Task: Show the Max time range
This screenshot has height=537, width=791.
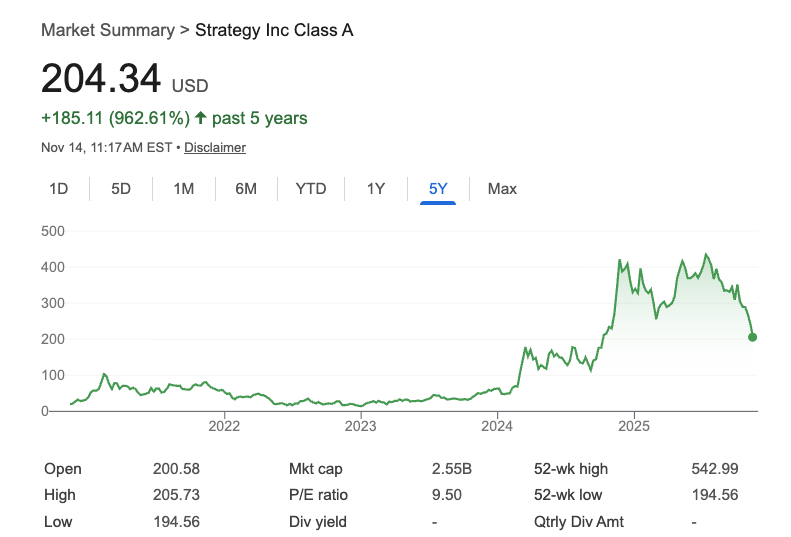Action: click(x=502, y=188)
